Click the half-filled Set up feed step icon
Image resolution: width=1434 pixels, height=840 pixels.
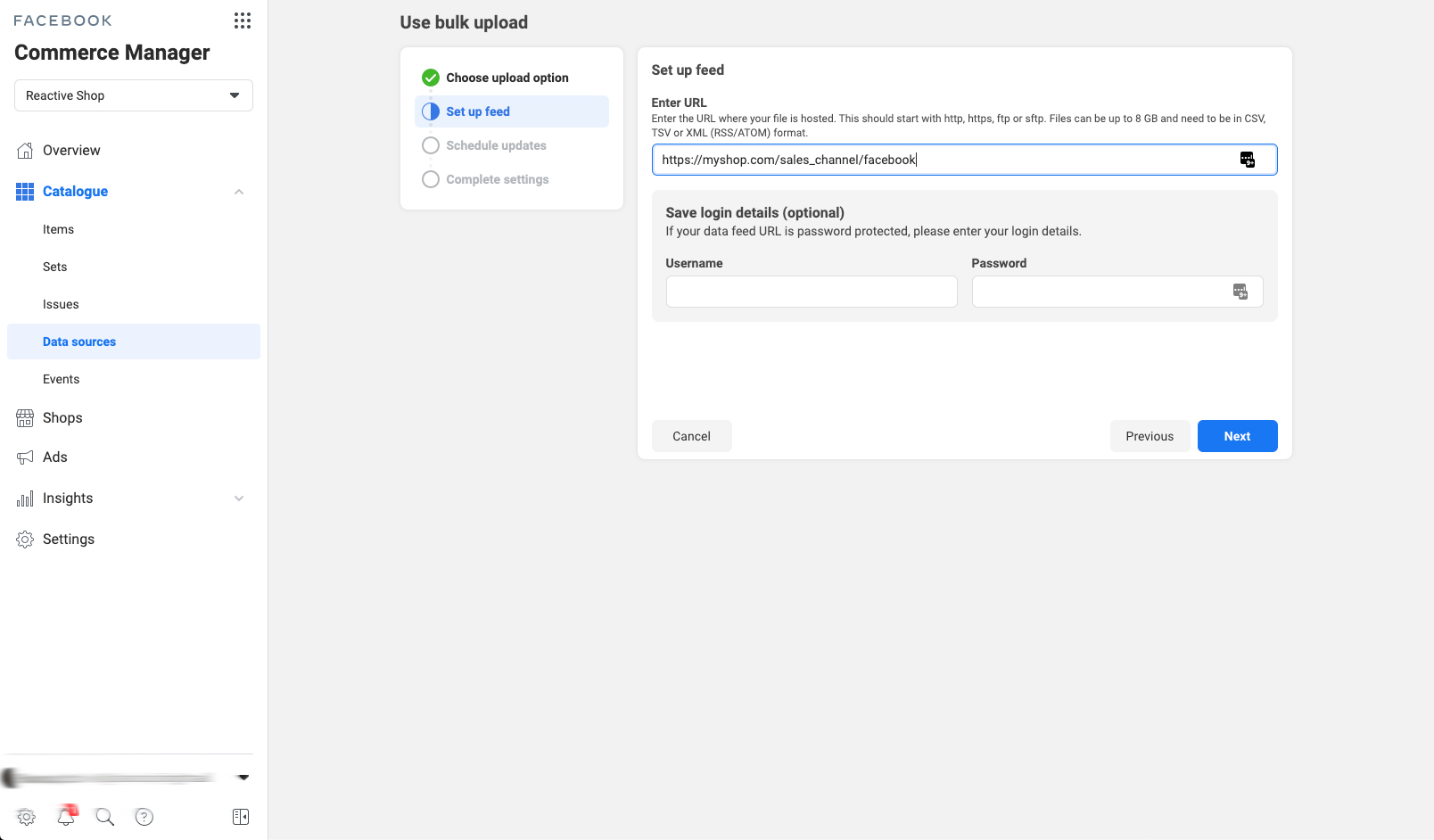point(431,111)
